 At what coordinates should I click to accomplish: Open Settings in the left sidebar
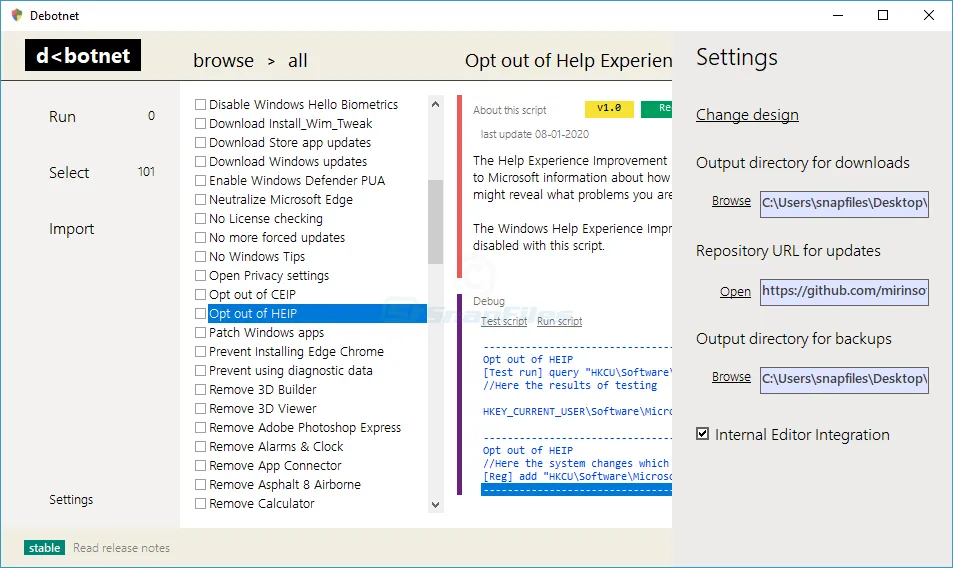point(71,499)
